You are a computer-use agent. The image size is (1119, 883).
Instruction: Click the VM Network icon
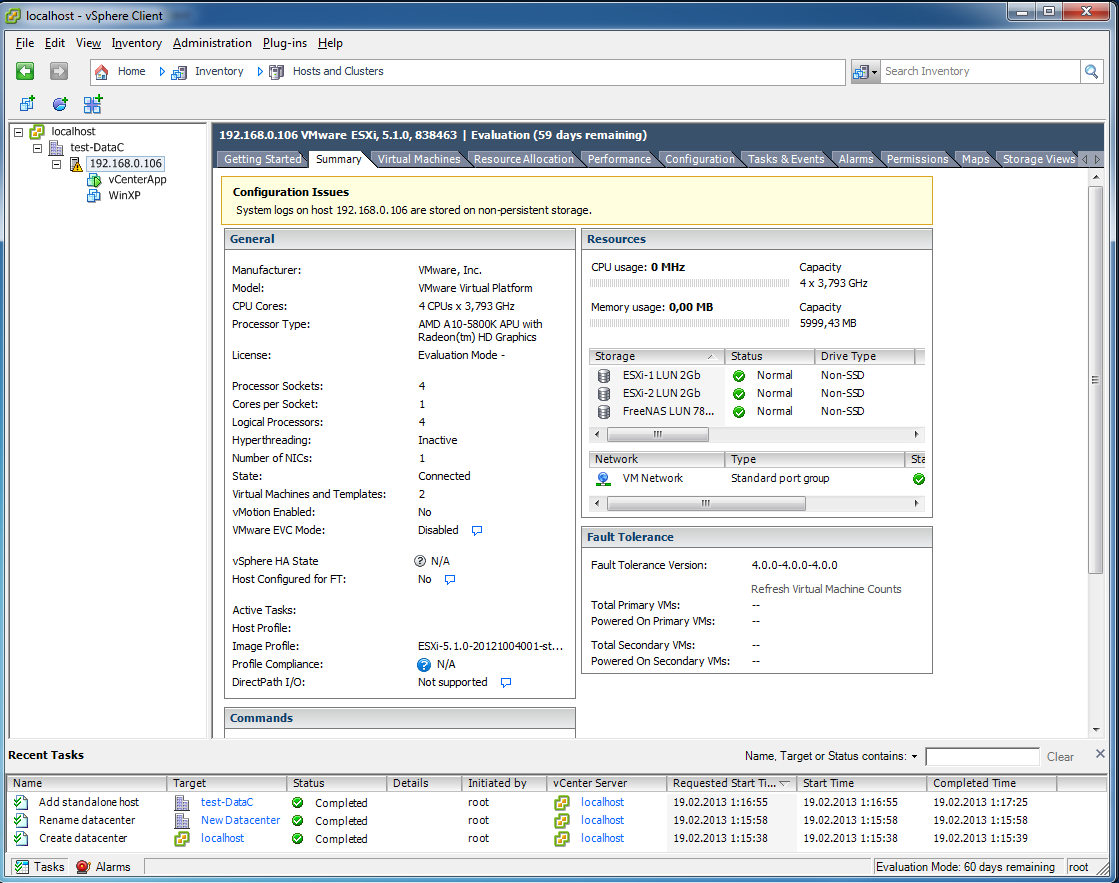(x=604, y=479)
